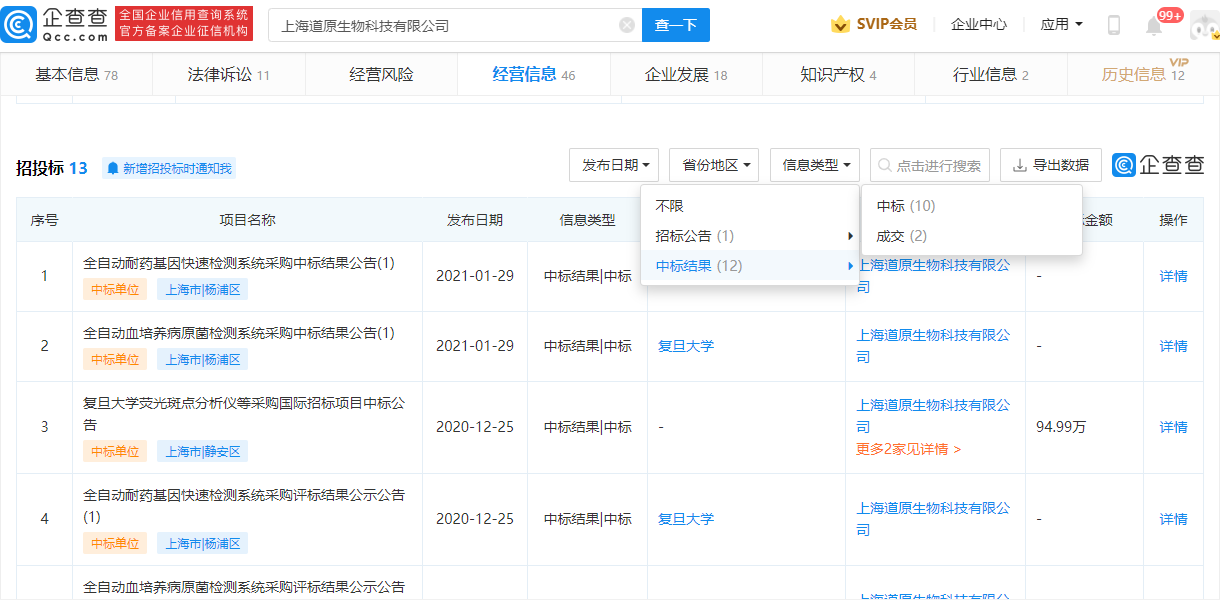The height and width of the screenshot is (600, 1220).
Task: Switch to 经营信息 tab
Action: [534, 75]
